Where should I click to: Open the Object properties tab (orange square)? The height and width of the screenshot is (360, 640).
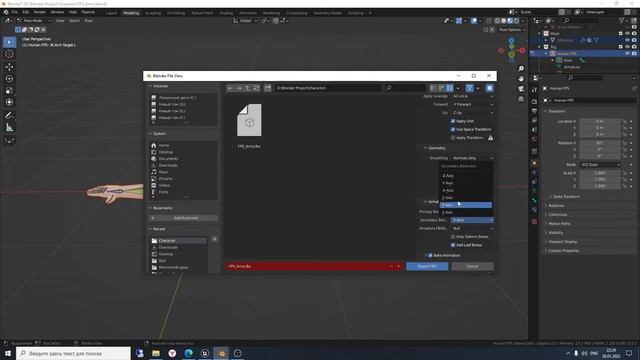(x=534, y=162)
